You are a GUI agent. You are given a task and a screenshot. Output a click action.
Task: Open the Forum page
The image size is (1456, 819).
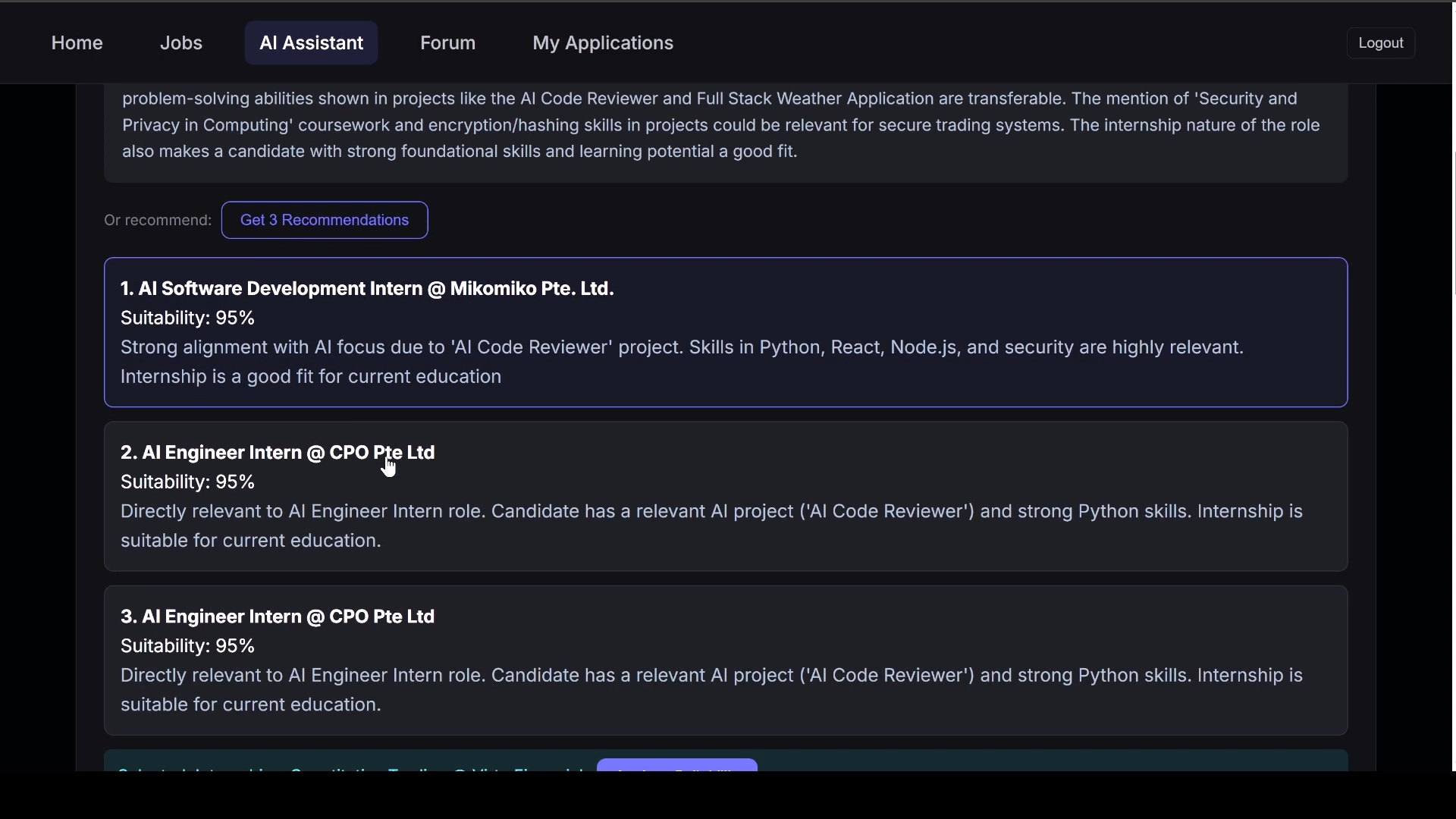(x=447, y=43)
